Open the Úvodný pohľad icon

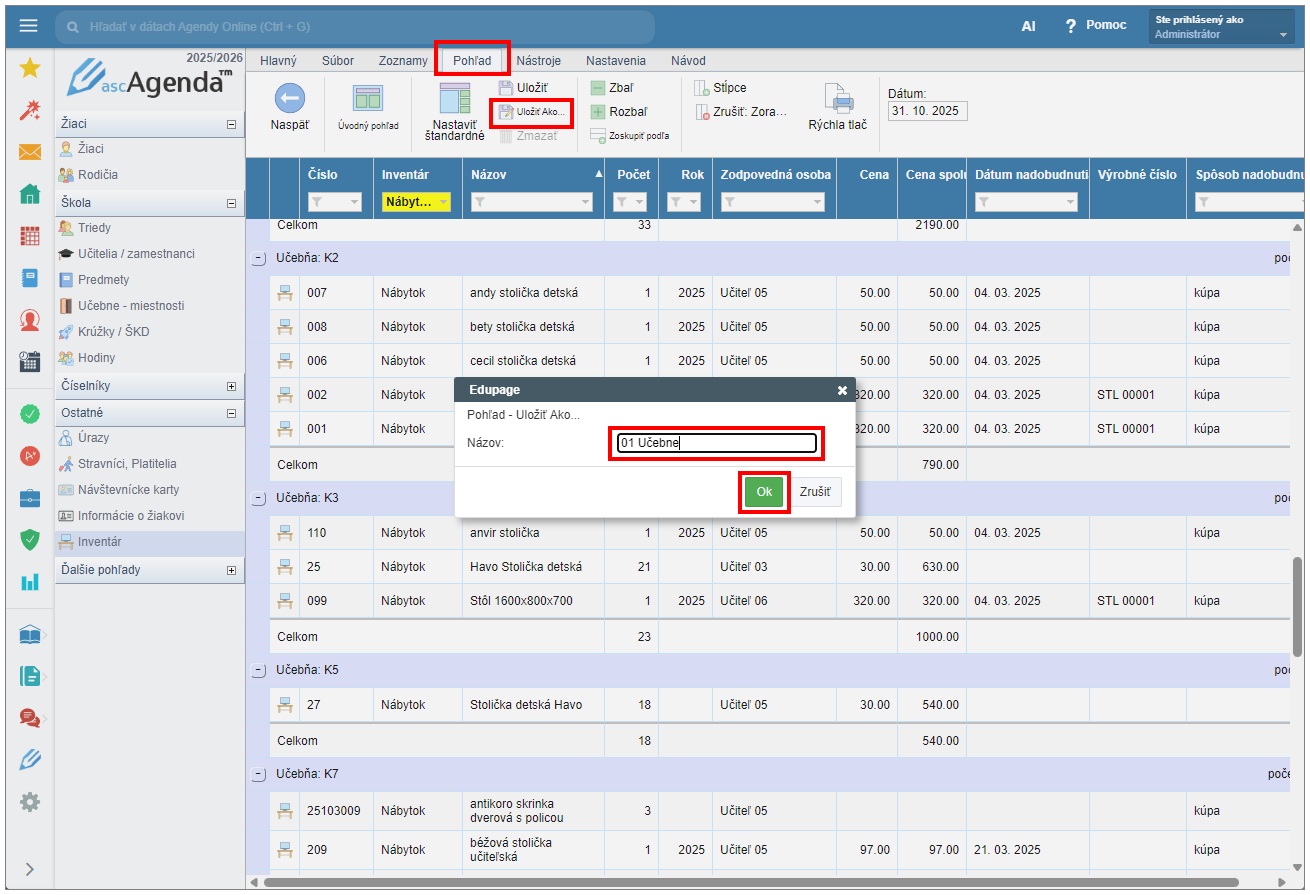(368, 99)
